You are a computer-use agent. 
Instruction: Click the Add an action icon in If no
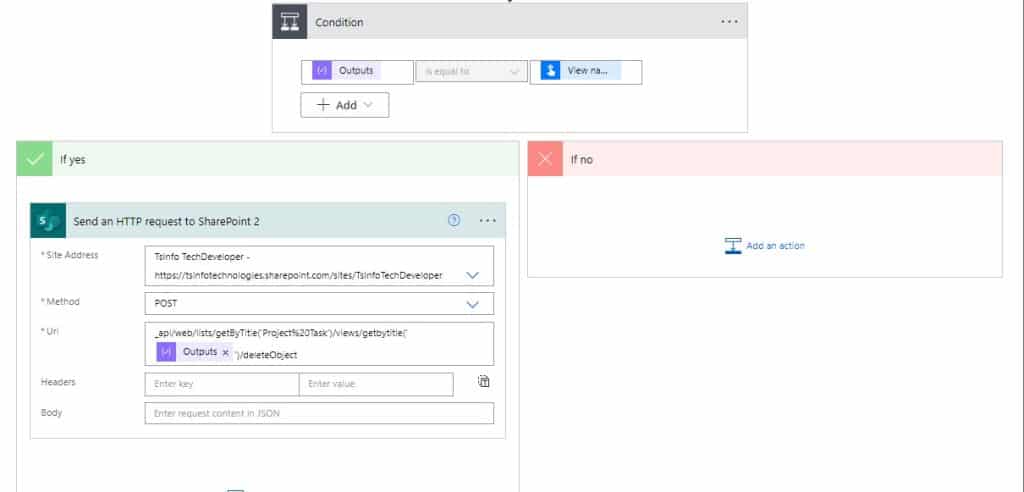coord(733,246)
